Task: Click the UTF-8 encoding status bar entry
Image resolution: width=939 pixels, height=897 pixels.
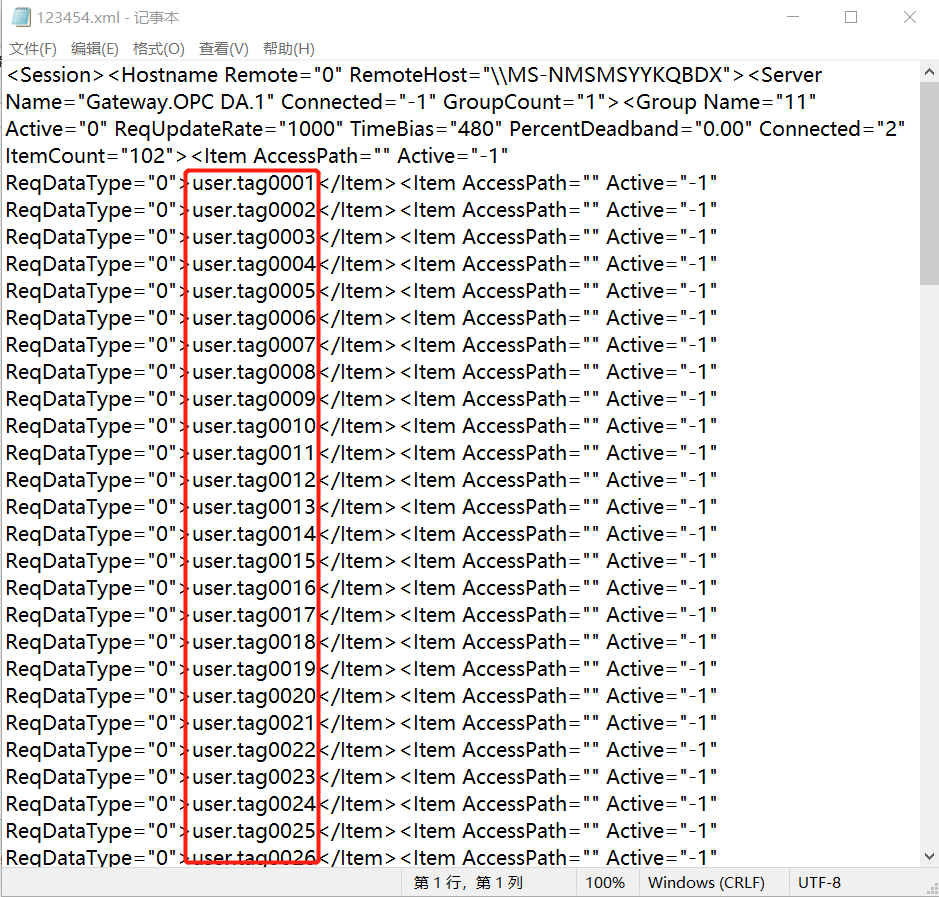Action: click(819, 883)
